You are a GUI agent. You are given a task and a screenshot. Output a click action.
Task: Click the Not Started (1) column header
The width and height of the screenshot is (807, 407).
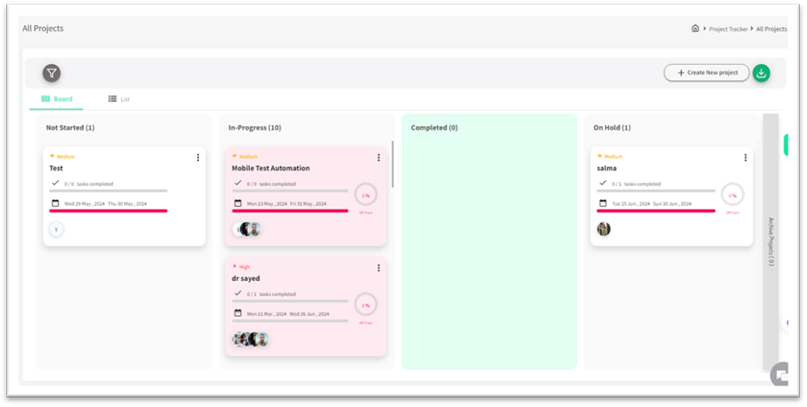(x=70, y=128)
